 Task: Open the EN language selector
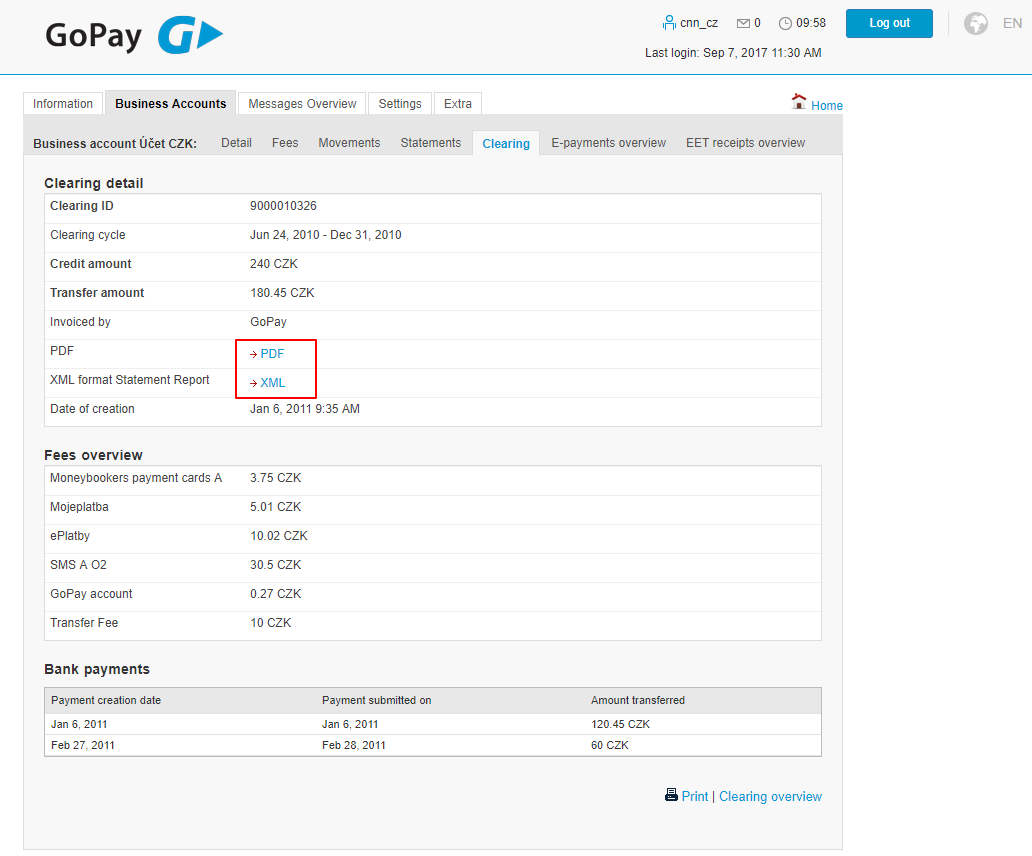[1012, 24]
